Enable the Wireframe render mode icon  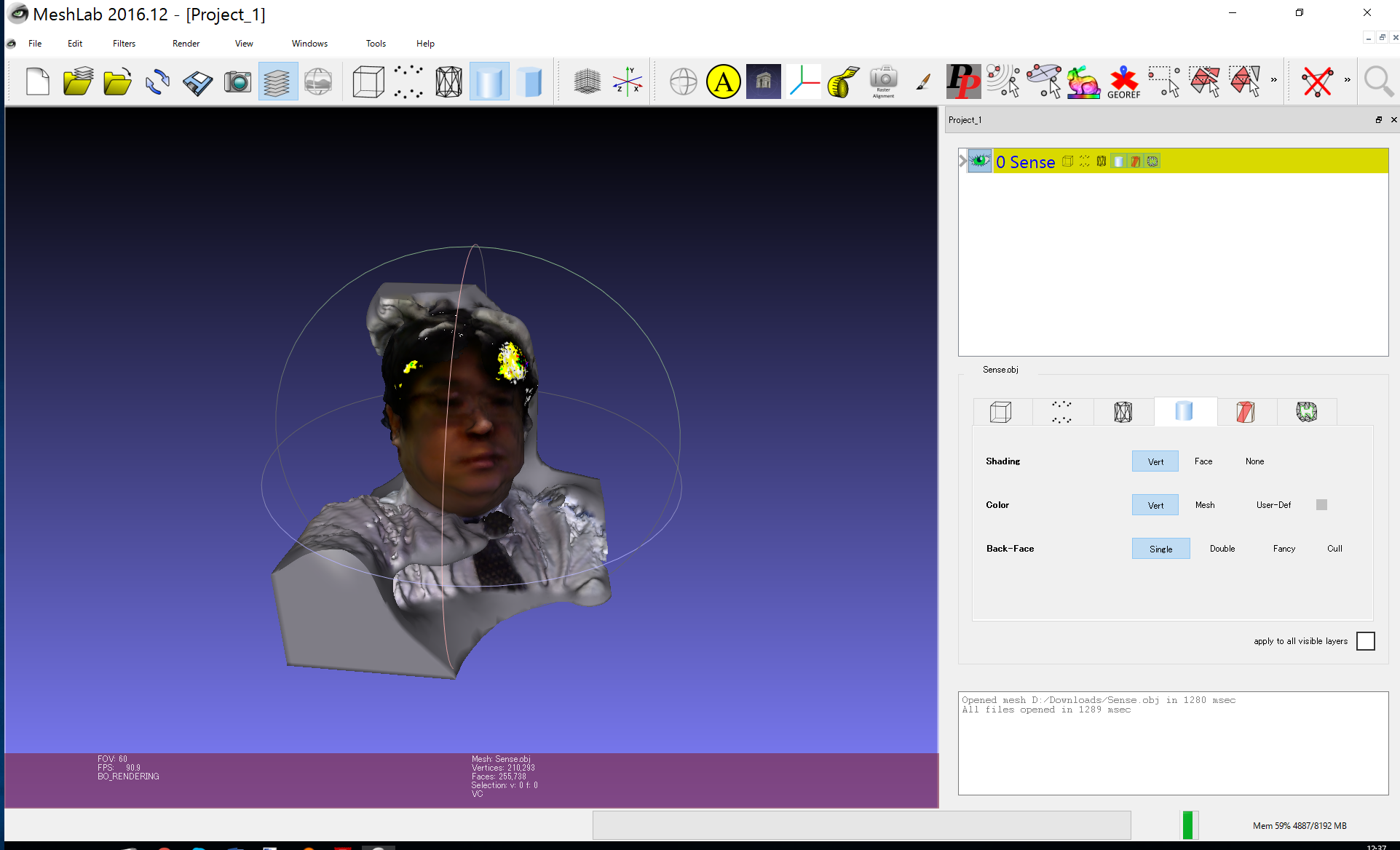[x=448, y=82]
